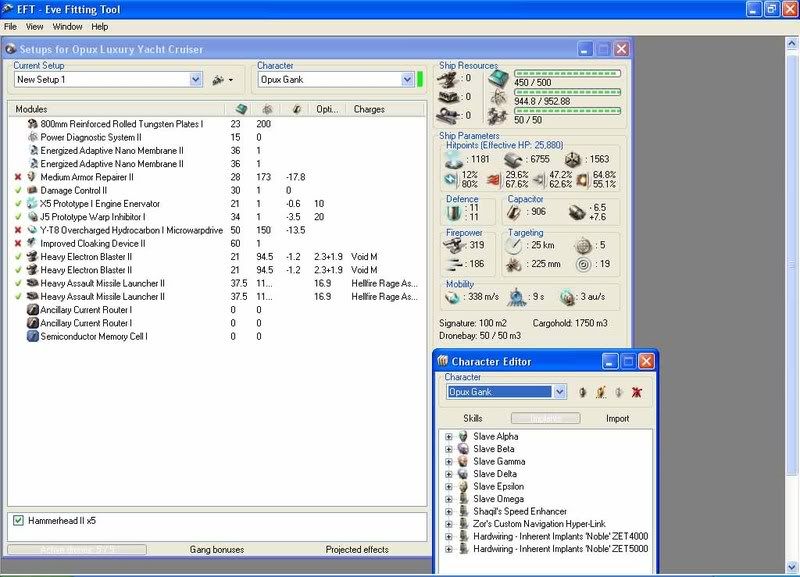
Task: Click the Import button
Action: click(x=618, y=418)
